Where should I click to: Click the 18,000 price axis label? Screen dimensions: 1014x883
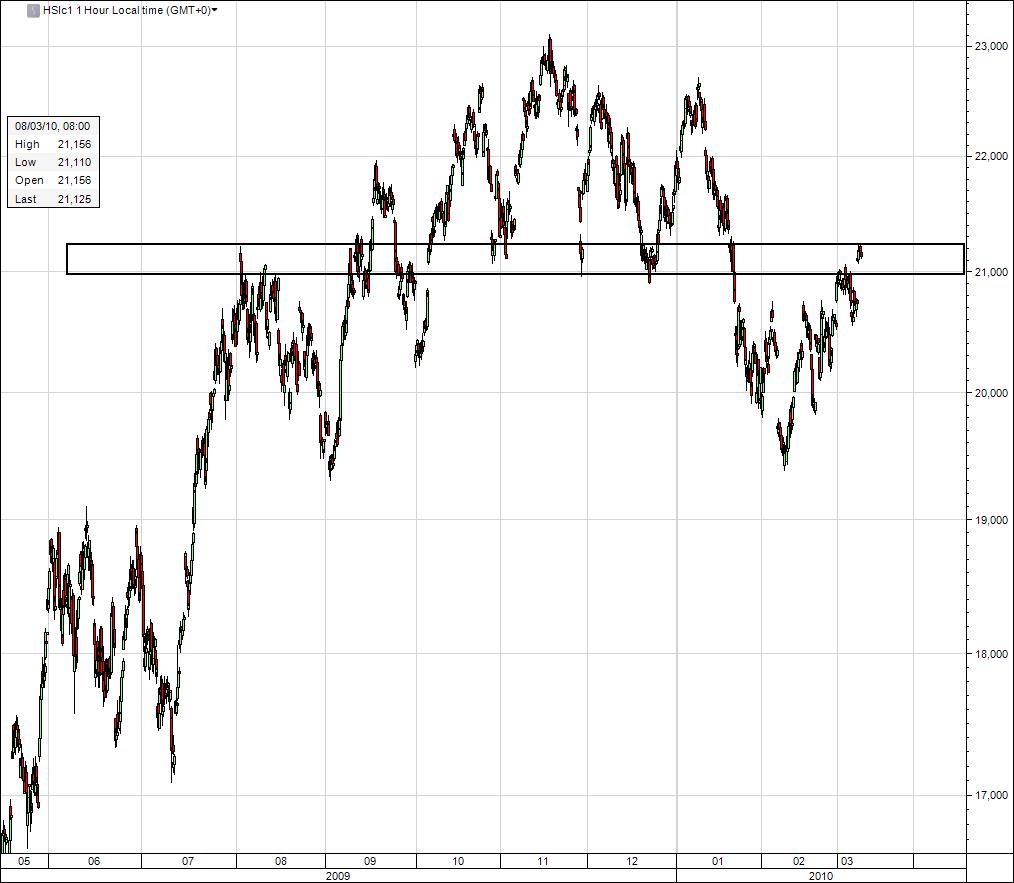pyautogui.click(x=990, y=653)
